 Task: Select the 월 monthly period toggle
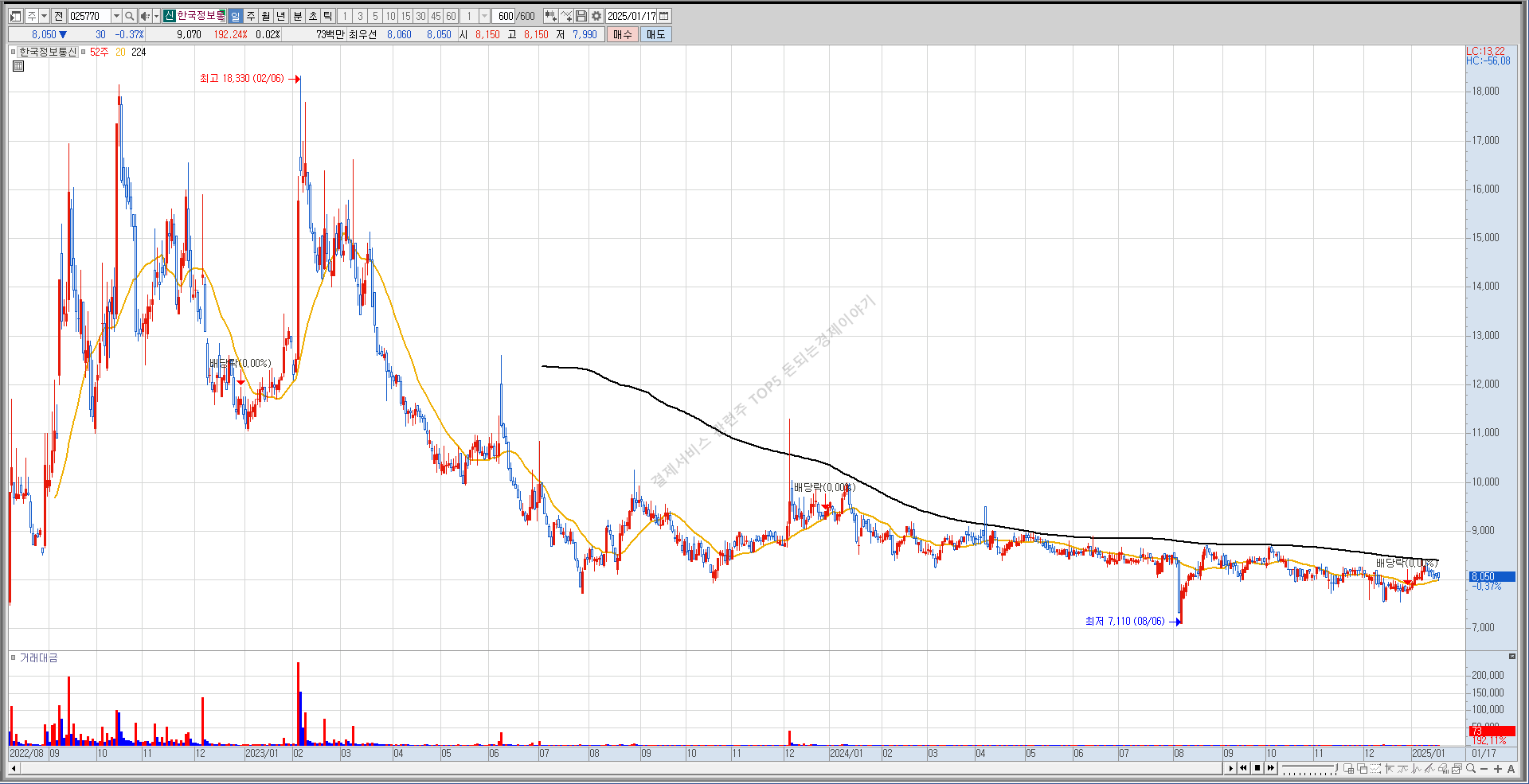(x=265, y=16)
